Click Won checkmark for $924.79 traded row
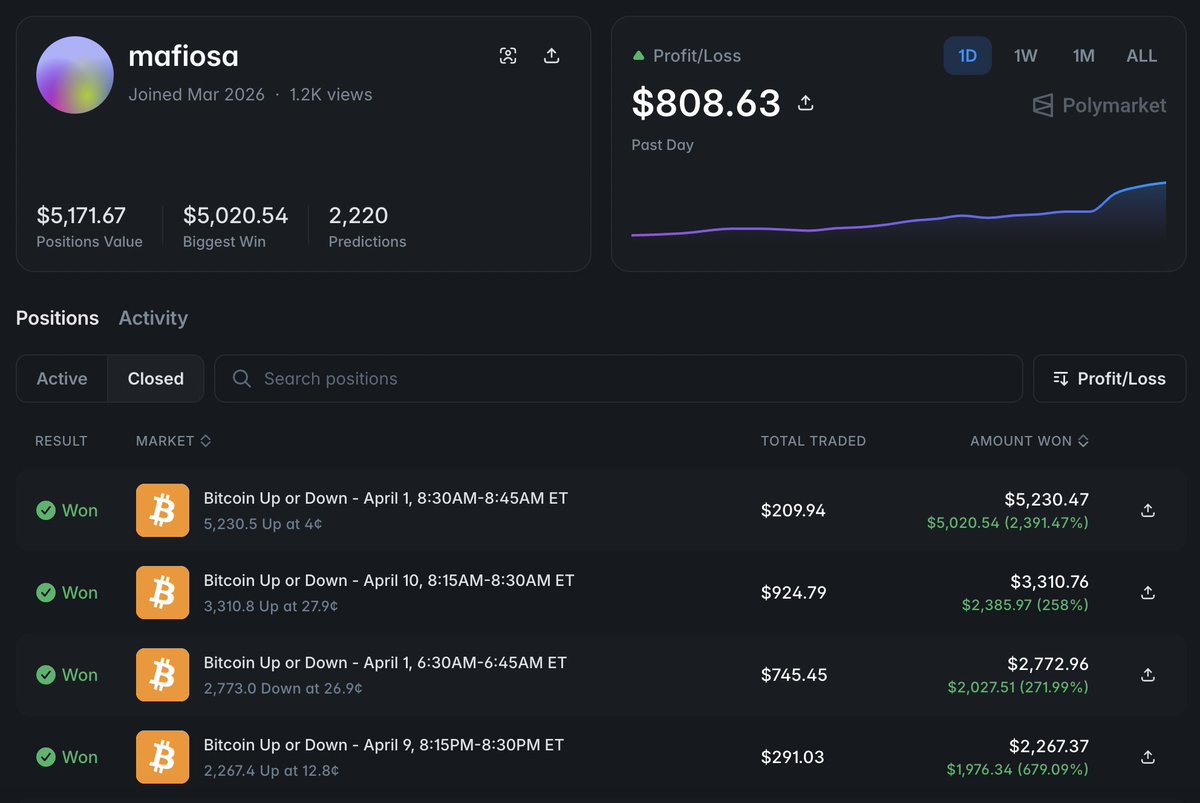The width and height of the screenshot is (1200, 803). pyautogui.click(x=46, y=592)
